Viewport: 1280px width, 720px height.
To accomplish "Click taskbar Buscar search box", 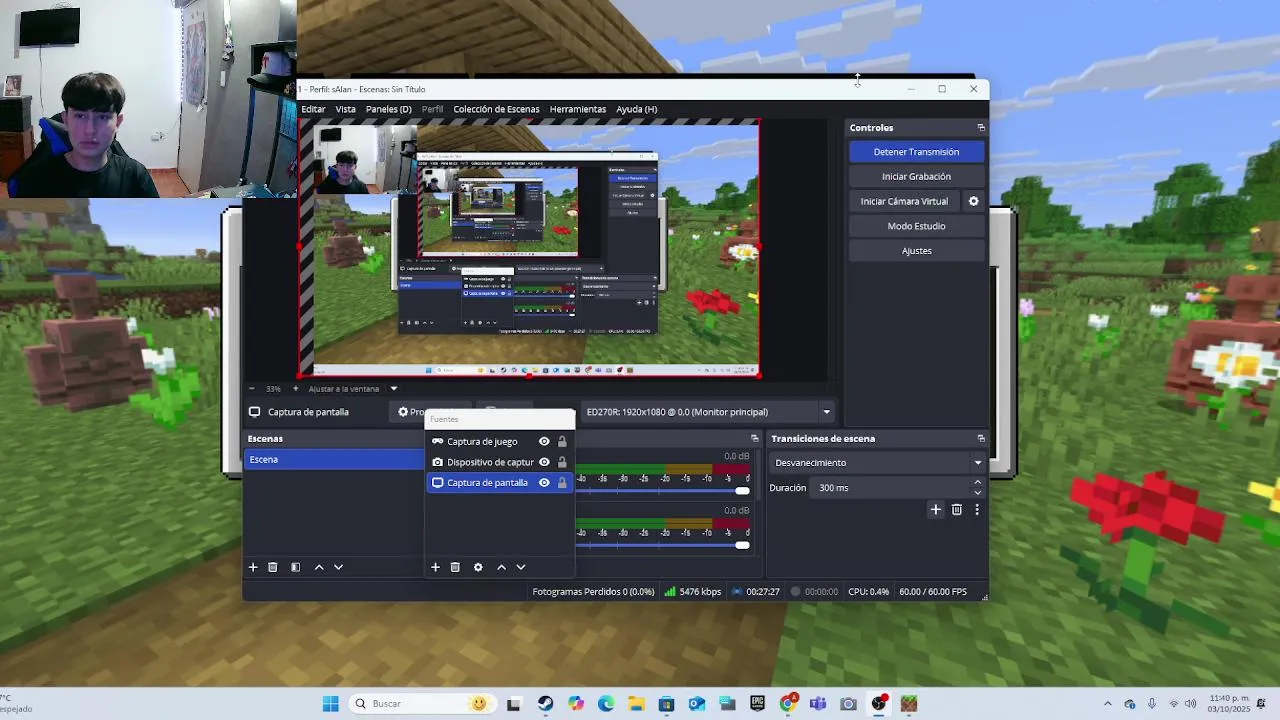I will click(x=420, y=704).
